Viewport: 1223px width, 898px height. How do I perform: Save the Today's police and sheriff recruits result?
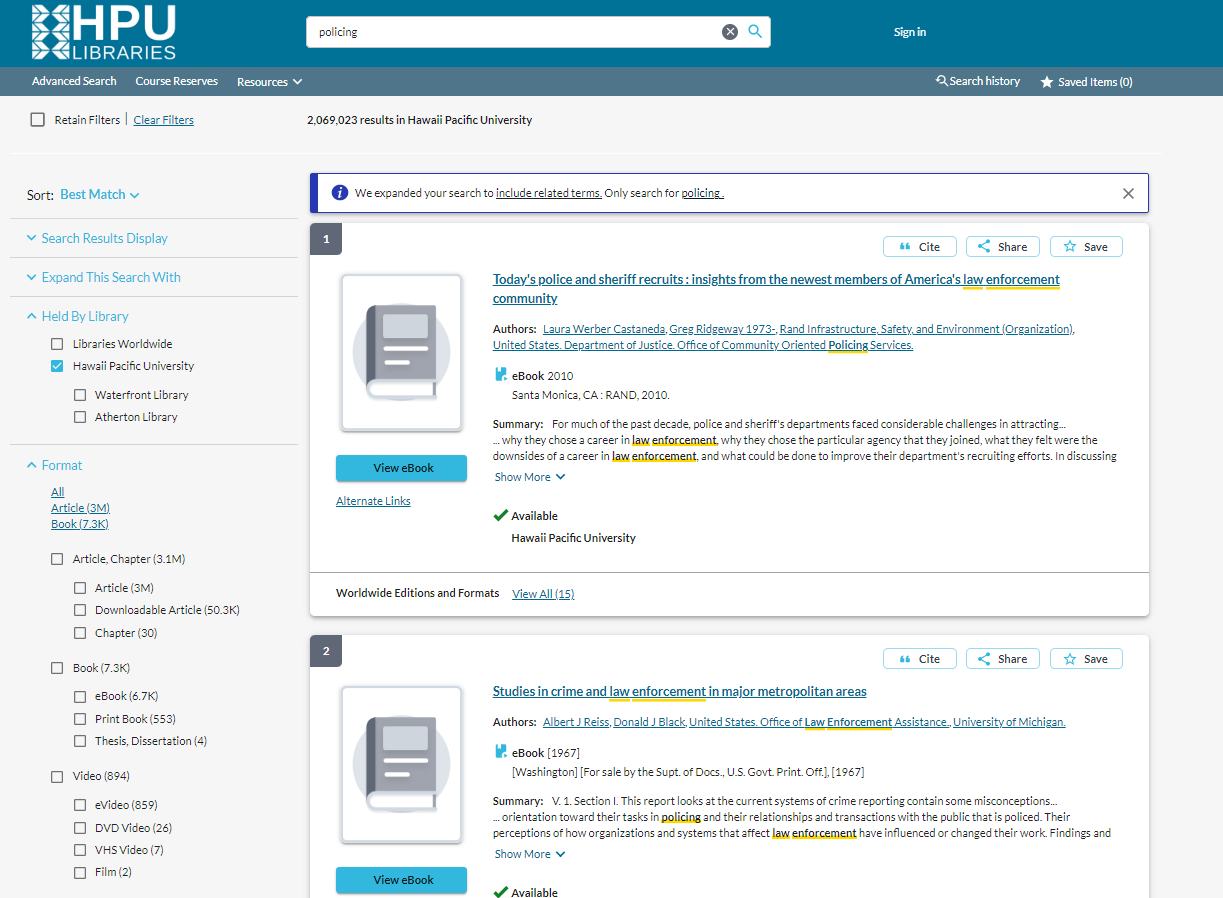[x=1086, y=246]
